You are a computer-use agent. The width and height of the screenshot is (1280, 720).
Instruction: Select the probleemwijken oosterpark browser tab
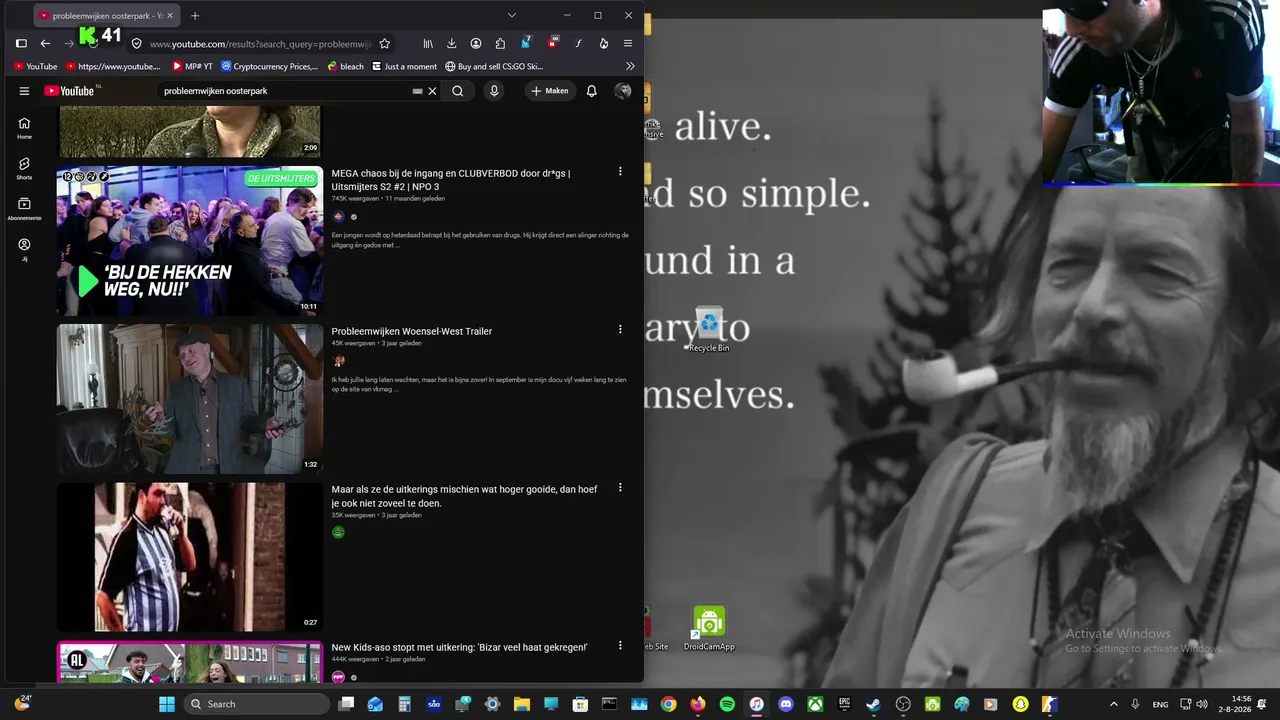(x=107, y=16)
